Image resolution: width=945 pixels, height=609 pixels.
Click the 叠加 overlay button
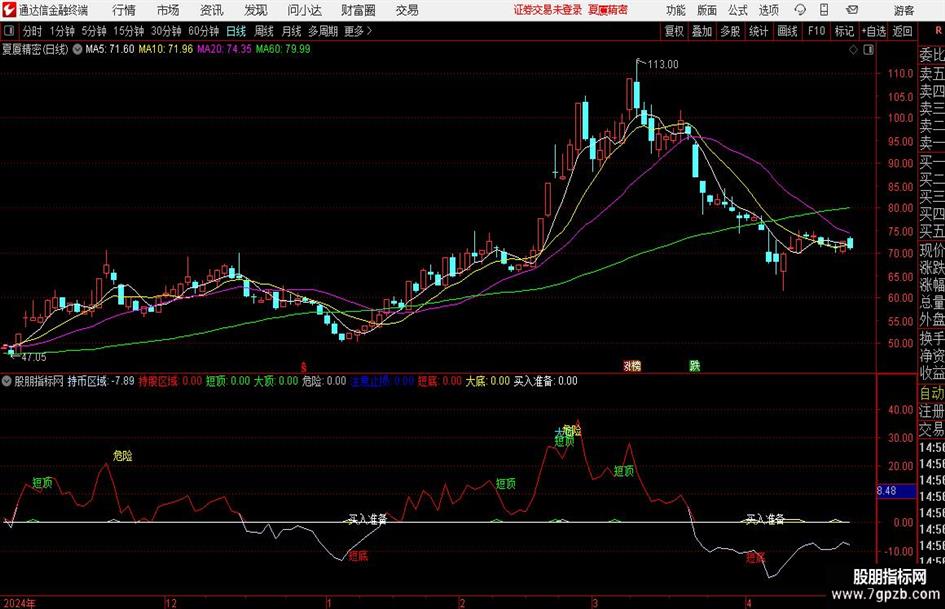(702, 31)
